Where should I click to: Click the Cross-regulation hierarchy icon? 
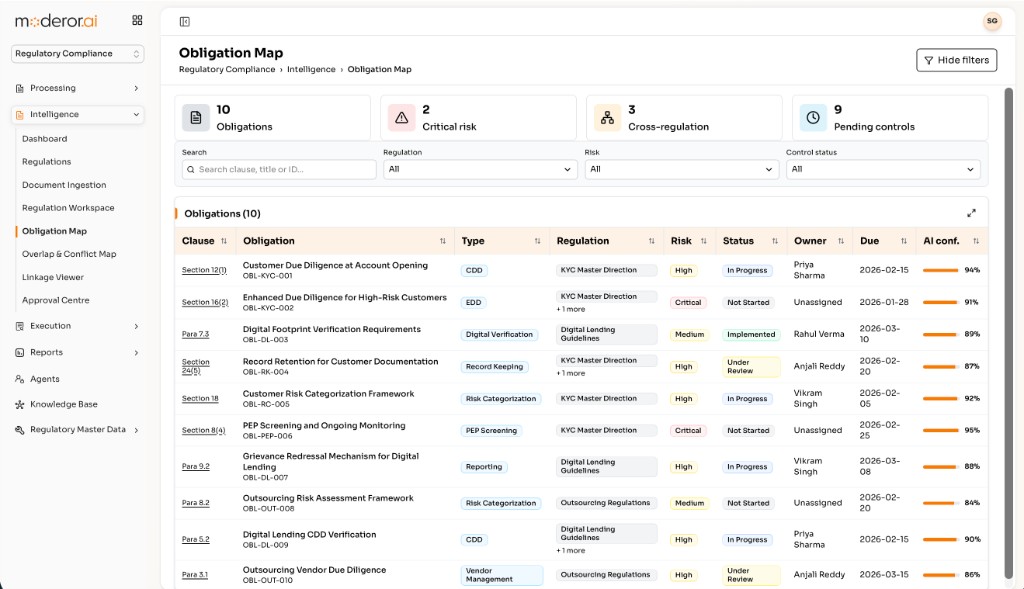point(607,118)
